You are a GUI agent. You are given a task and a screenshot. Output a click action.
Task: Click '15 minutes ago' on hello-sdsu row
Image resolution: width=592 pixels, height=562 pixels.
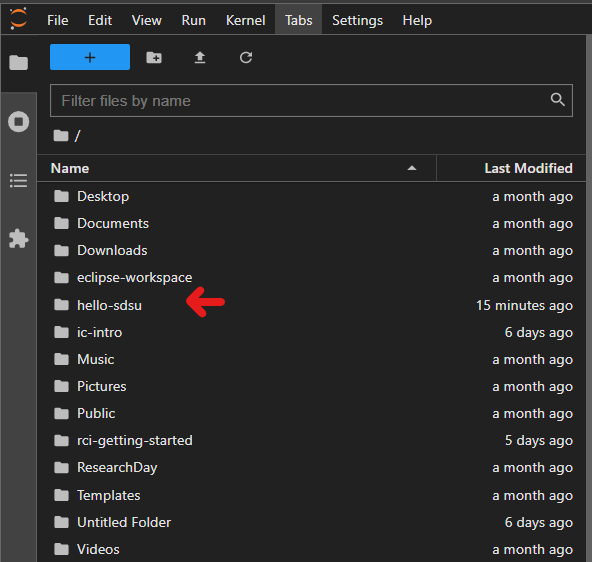click(x=524, y=305)
